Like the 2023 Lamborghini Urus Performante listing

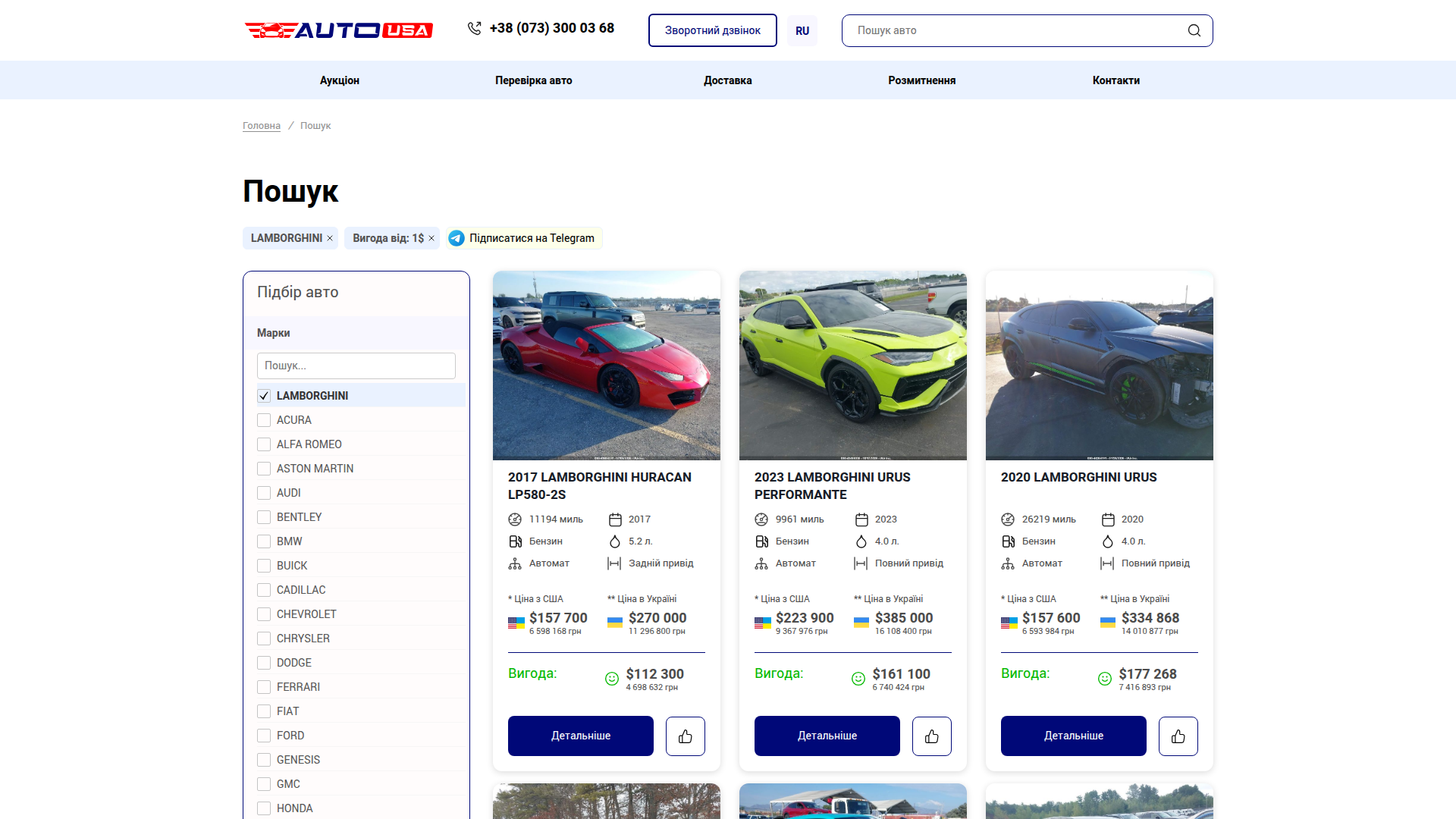click(x=932, y=736)
